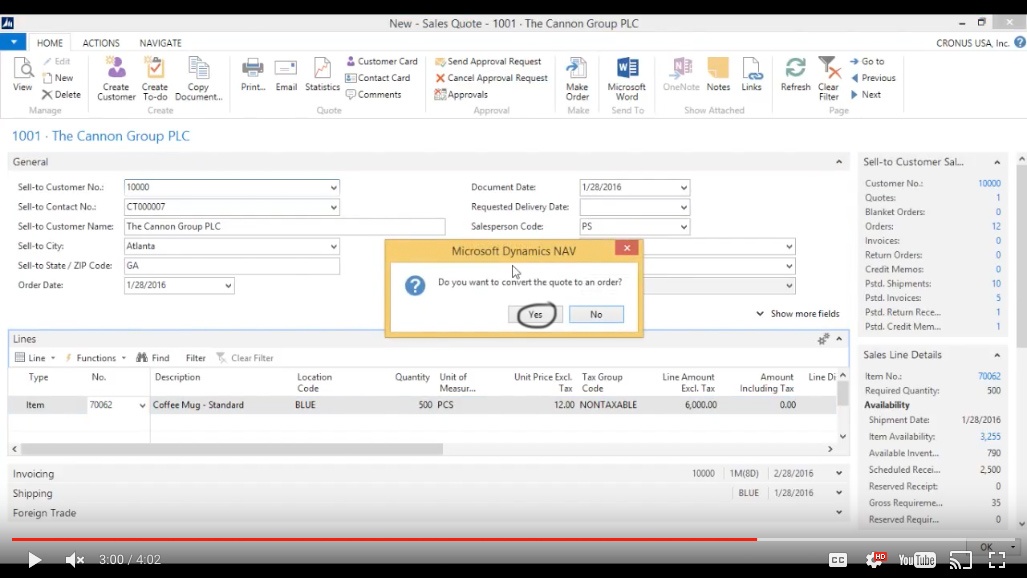This screenshot has height=578, width=1027.
Task: Select the Create Customer icon
Action: (x=116, y=79)
